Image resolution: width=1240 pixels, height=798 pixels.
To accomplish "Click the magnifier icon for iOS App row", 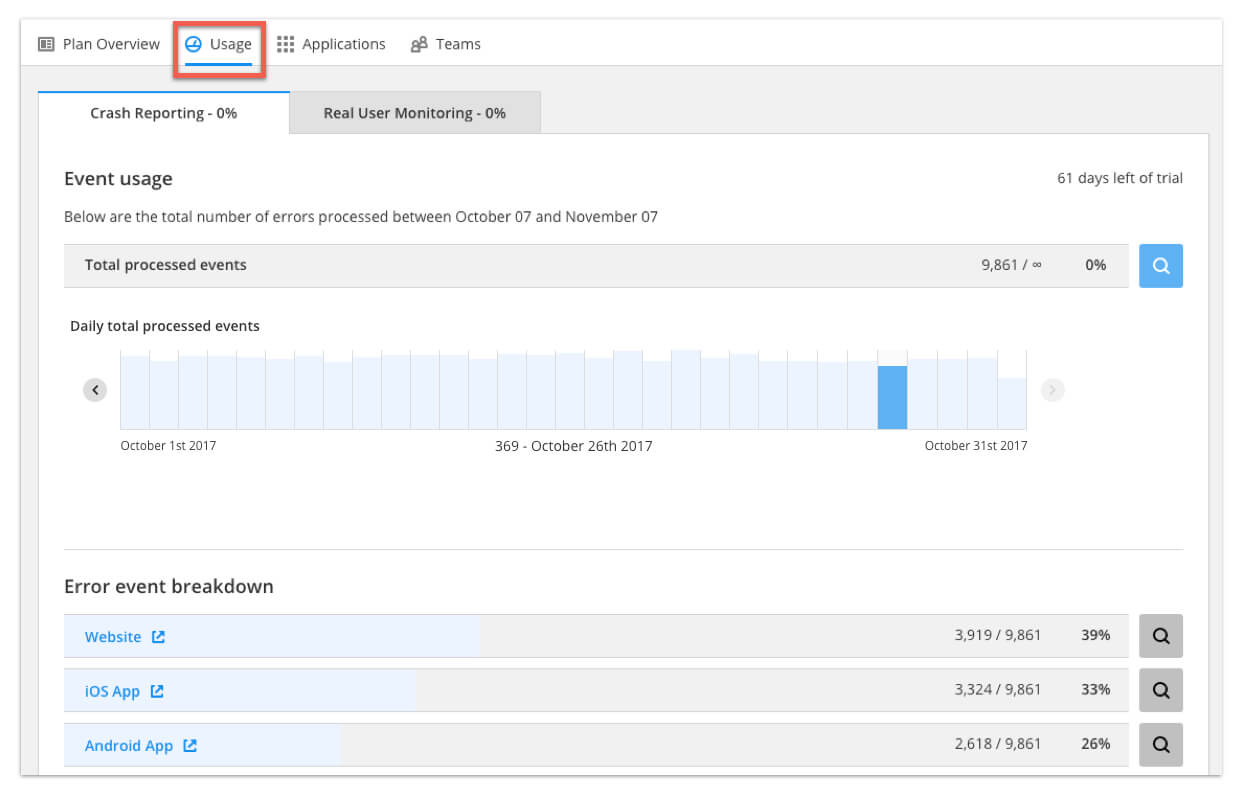I will click(1160, 690).
